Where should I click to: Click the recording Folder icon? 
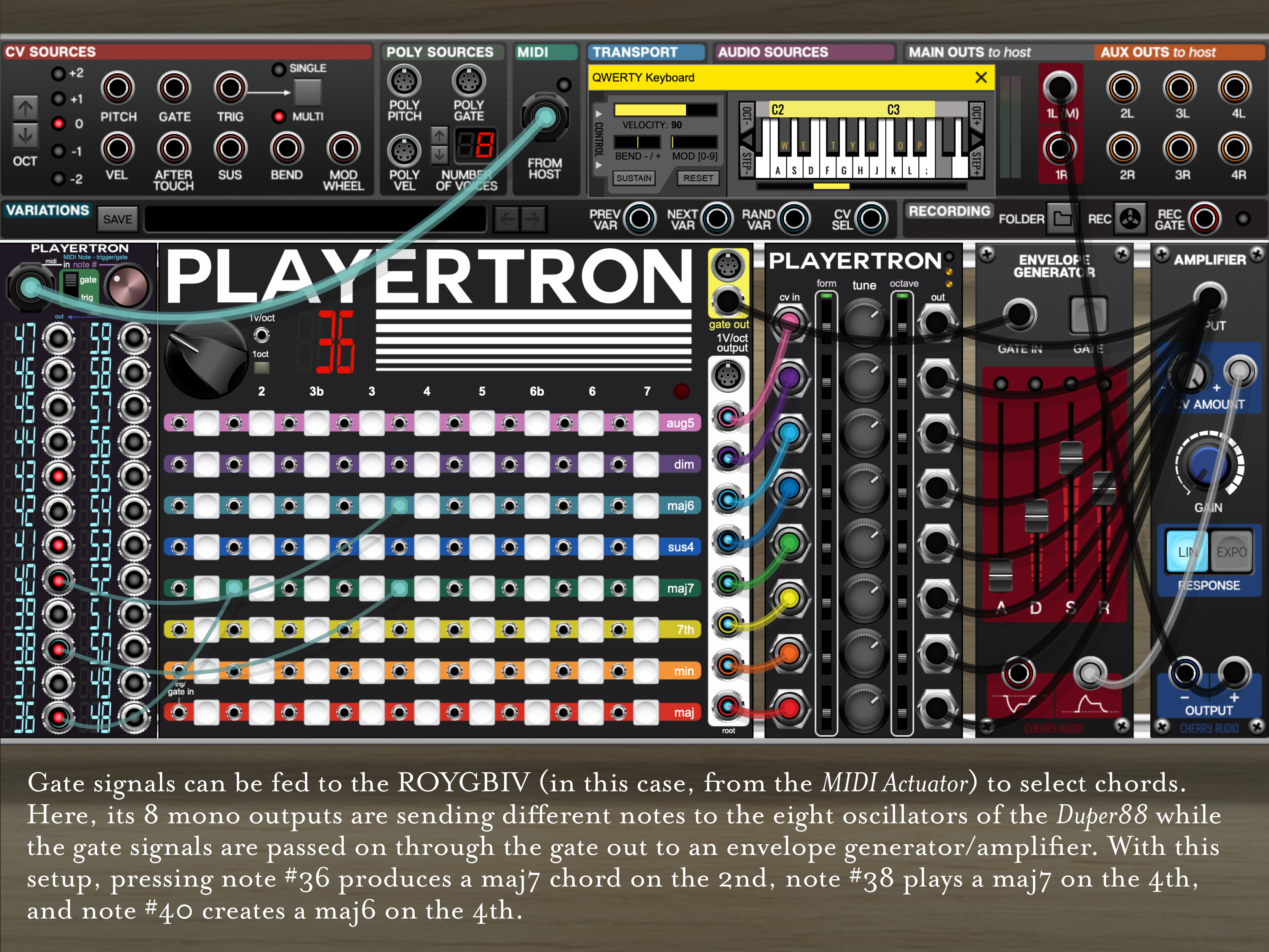[1062, 219]
